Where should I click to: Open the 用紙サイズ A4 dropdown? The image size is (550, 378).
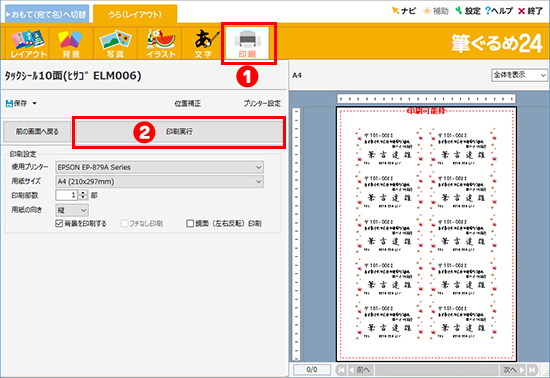pyautogui.click(x=160, y=182)
